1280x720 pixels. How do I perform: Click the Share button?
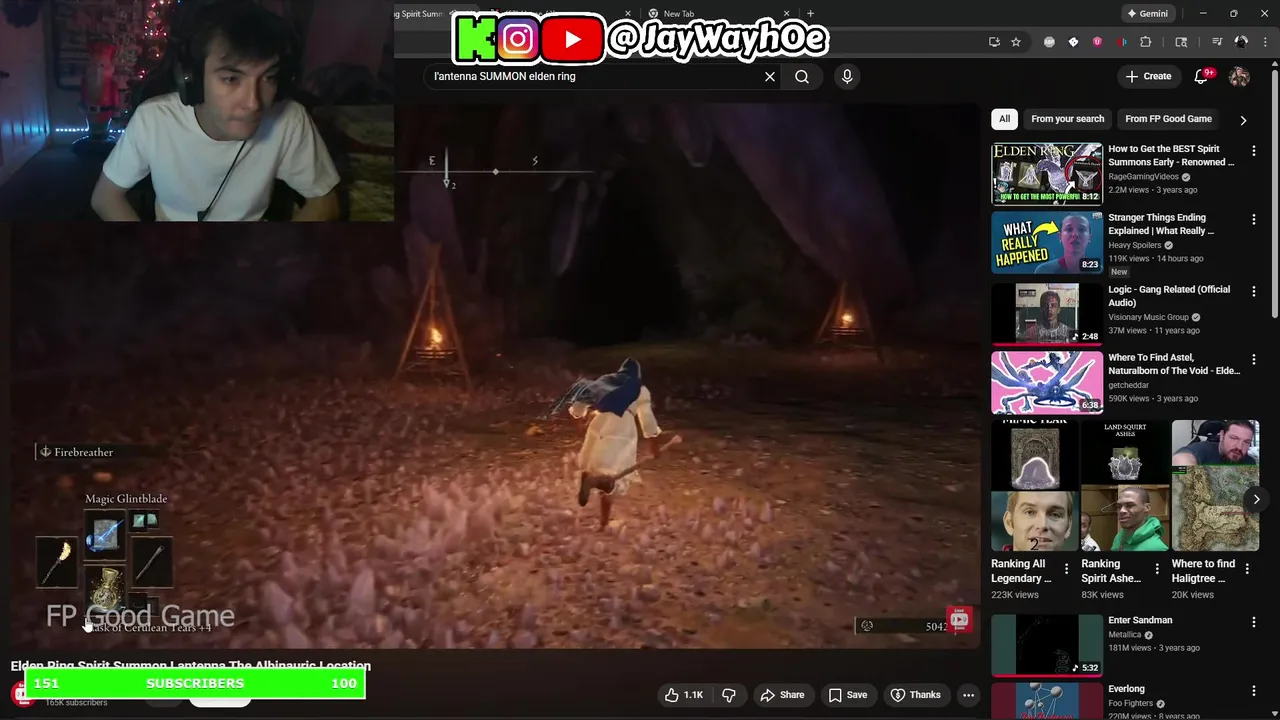pyautogui.click(x=782, y=695)
